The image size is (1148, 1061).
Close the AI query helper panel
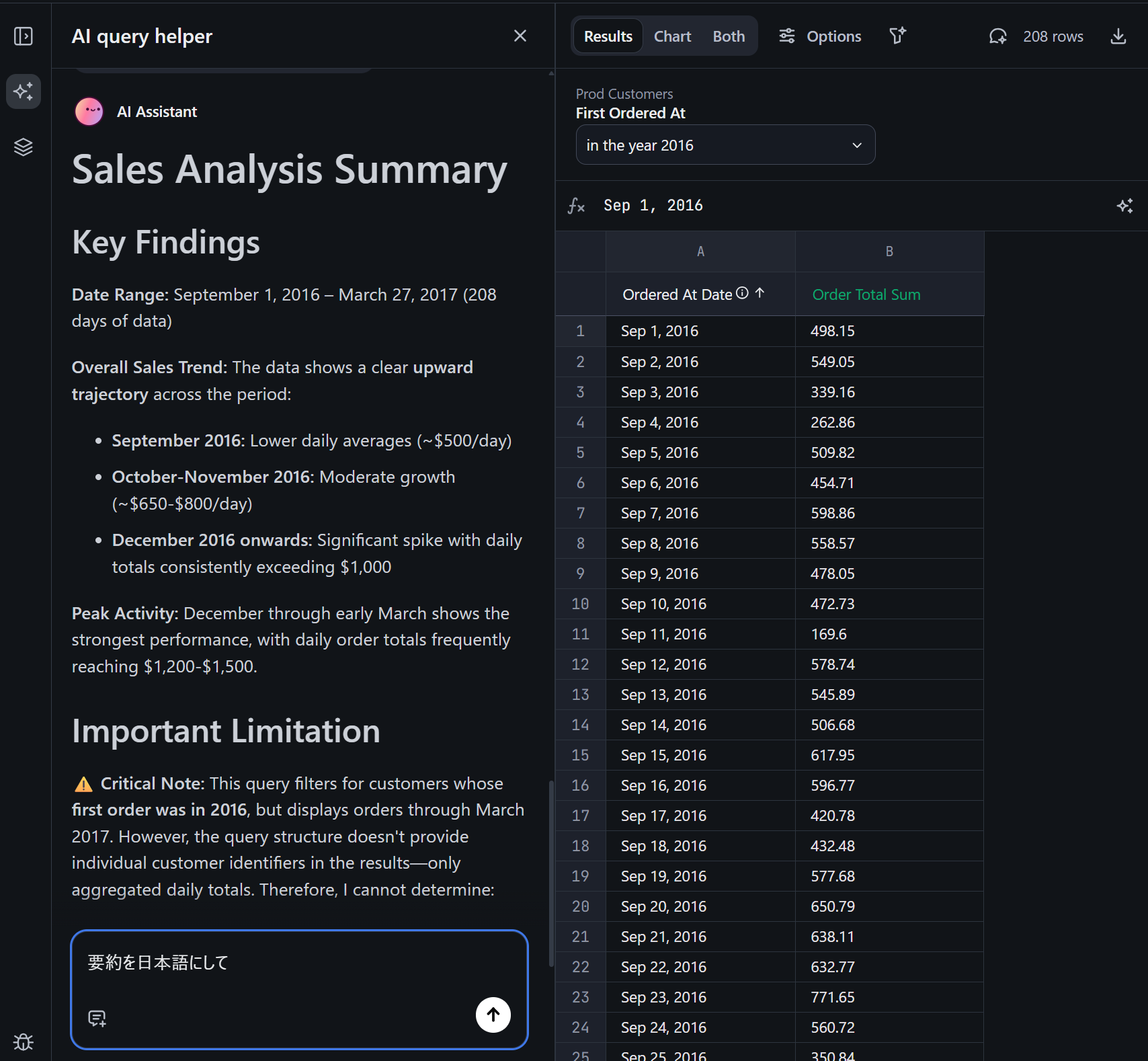pos(520,36)
